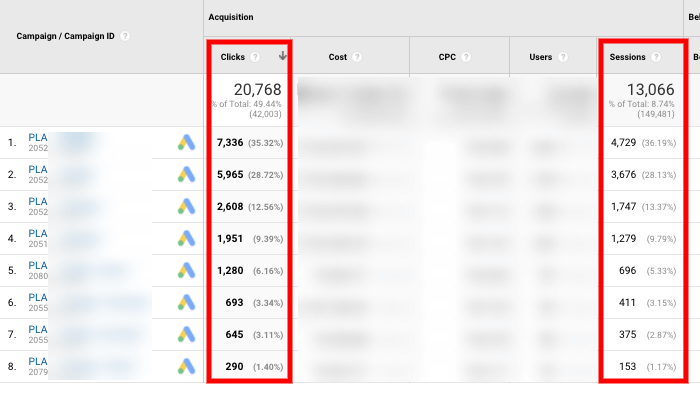
Task: Select clicks value 5,965
Action: click(230, 175)
